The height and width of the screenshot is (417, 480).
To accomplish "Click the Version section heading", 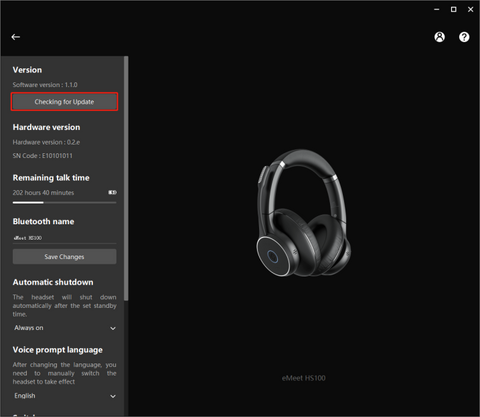I will 27,70.
